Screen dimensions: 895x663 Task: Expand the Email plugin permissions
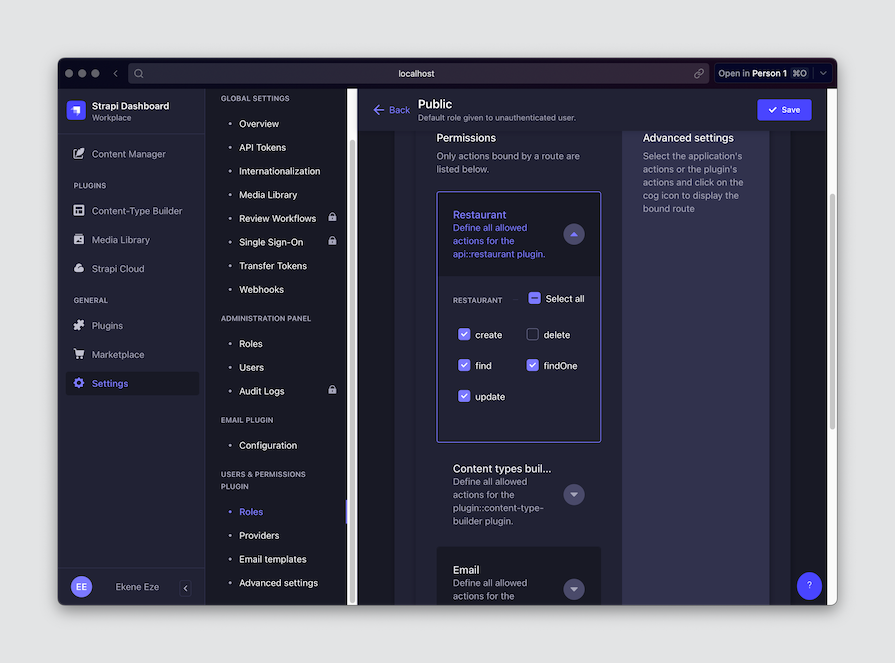point(573,589)
